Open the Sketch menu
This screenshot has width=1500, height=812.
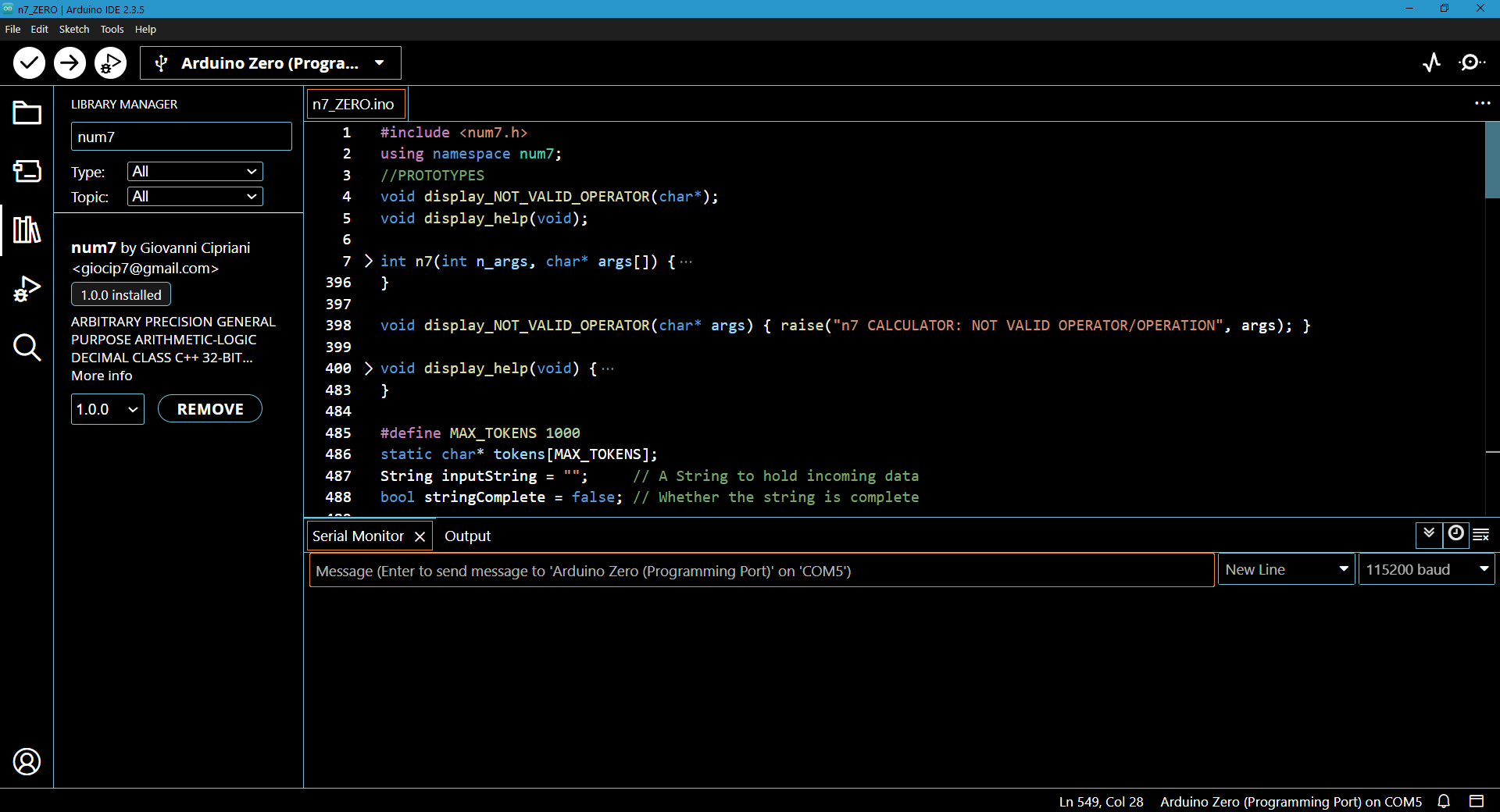[x=74, y=29]
